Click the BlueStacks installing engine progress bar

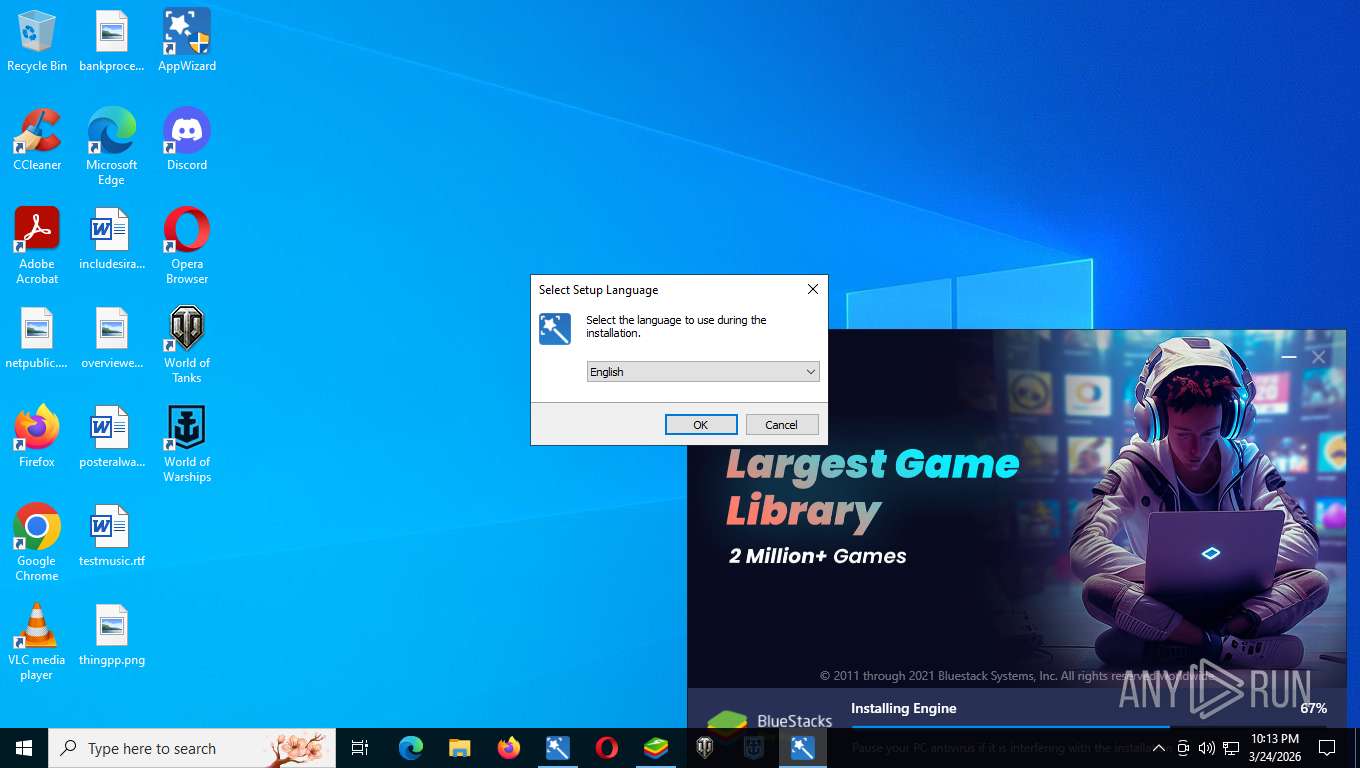1089,726
